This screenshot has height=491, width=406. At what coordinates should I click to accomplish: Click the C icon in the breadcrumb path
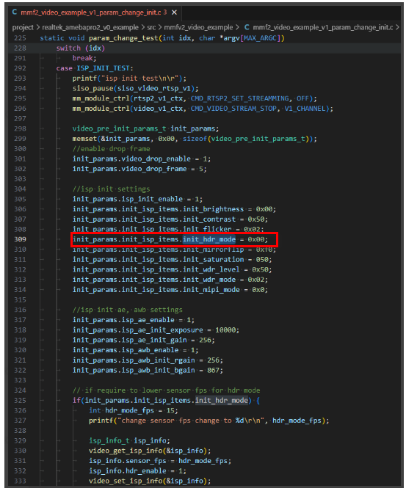click(247, 27)
